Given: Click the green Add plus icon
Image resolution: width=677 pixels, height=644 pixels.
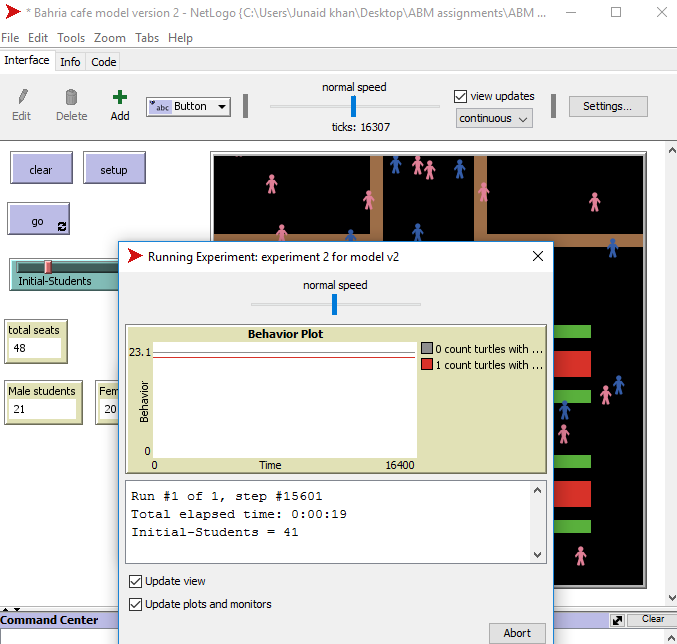Looking at the screenshot, I should coord(120,98).
